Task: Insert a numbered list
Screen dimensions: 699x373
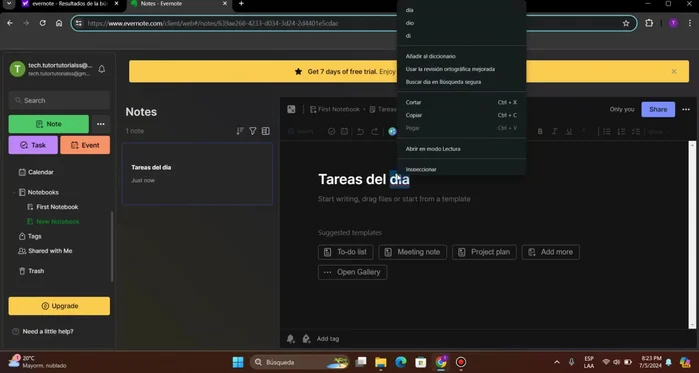Action: tap(621, 131)
